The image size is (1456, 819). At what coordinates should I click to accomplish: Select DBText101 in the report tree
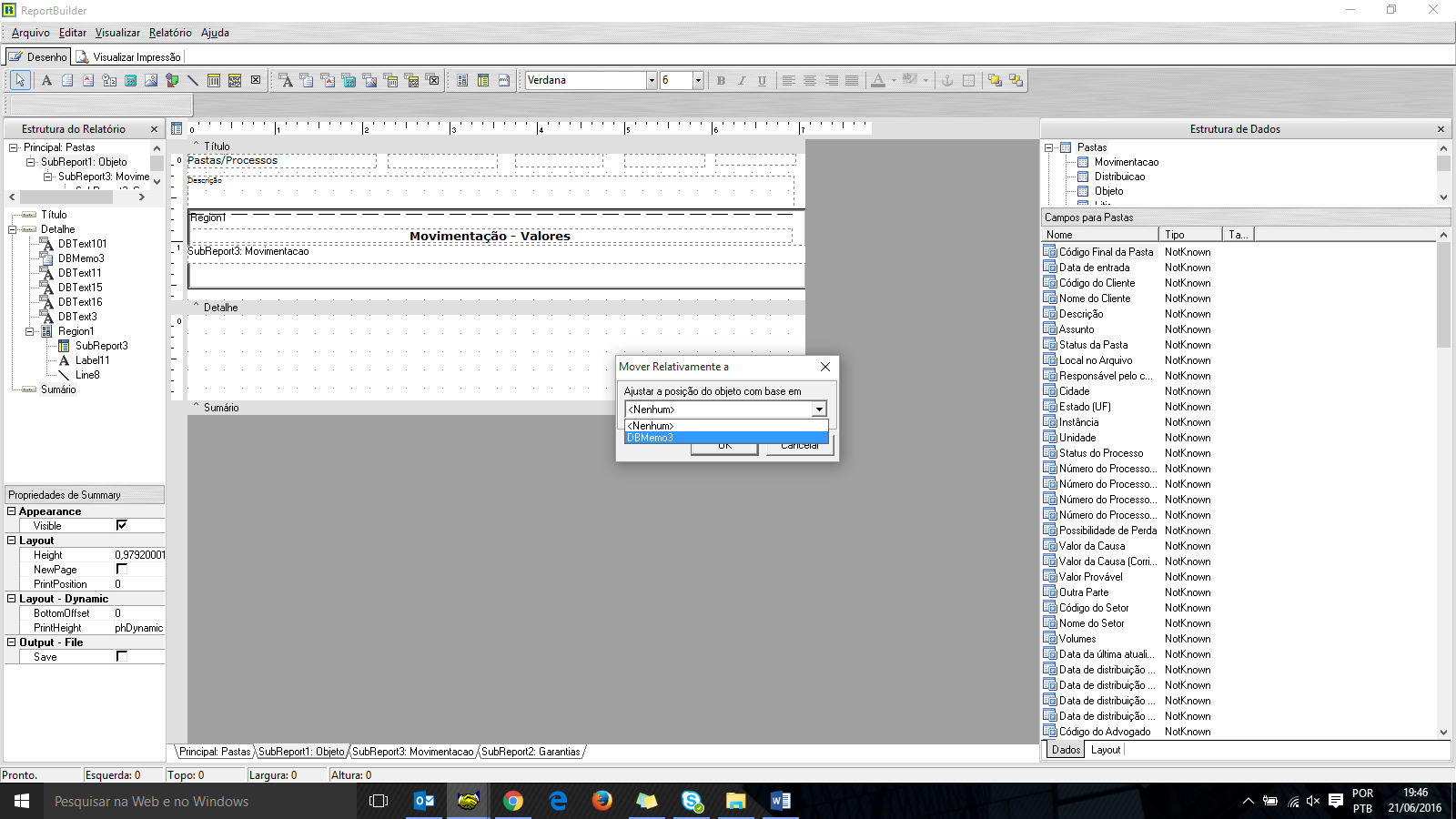tap(82, 244)
